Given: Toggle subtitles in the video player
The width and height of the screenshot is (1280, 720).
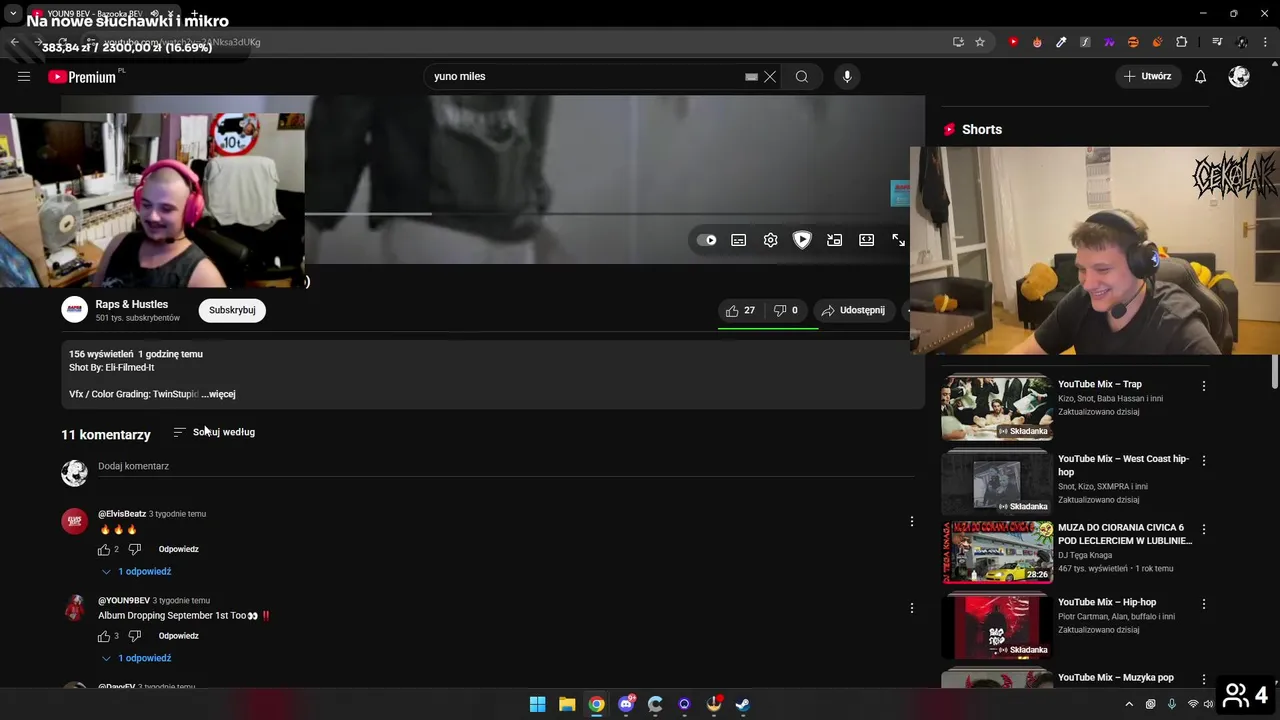Looking at the screenshot, I should coord(738,240).
